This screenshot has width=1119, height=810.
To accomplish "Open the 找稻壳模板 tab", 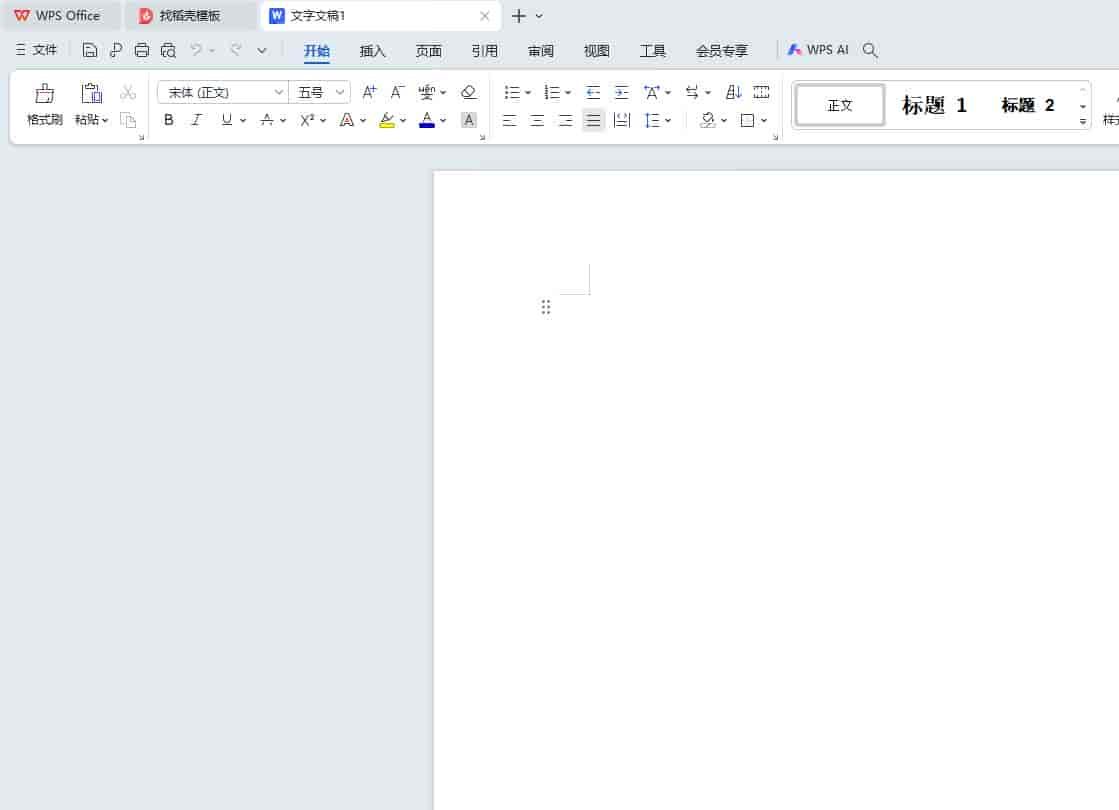I will [x=190, y=16].
